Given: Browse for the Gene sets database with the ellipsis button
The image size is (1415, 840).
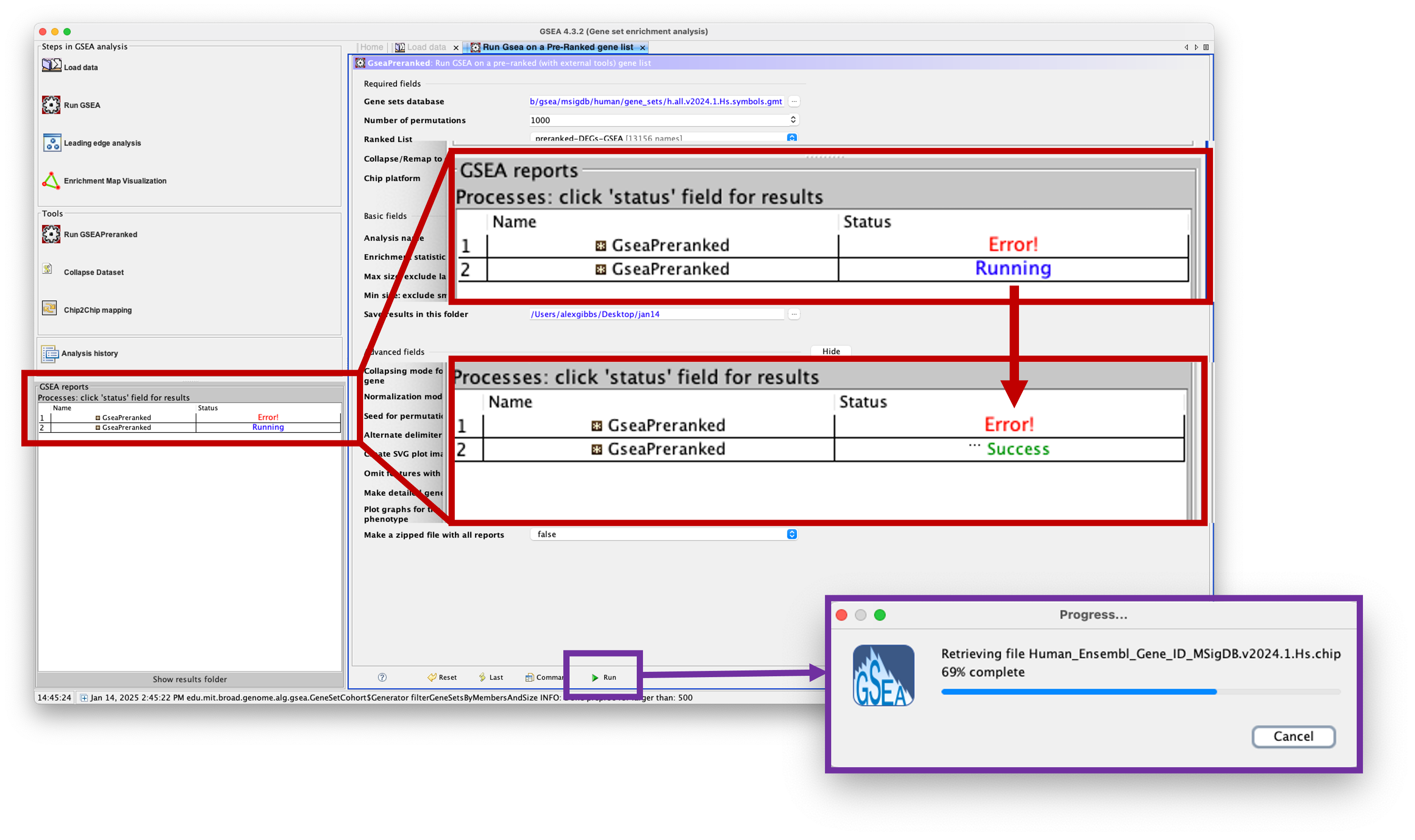Looking at the screenshot, I should (x=793, y=101).
